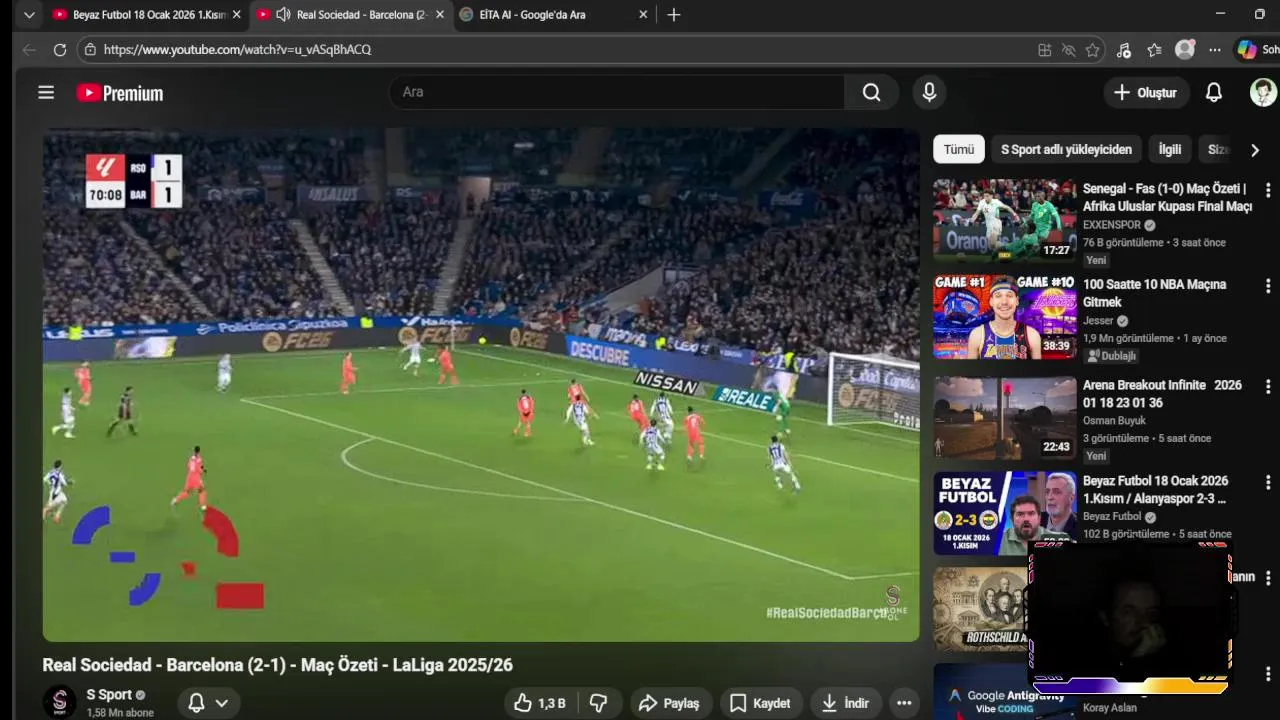Close the EİTA AI tab
Image resolution: width=1280 pixels, height=720 pixels.
pos(643,15)
